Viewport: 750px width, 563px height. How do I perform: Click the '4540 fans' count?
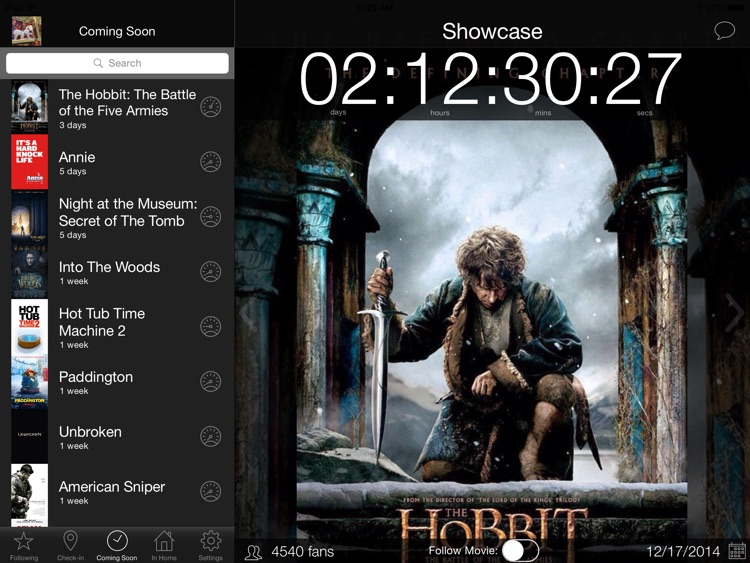click(302, 552)
